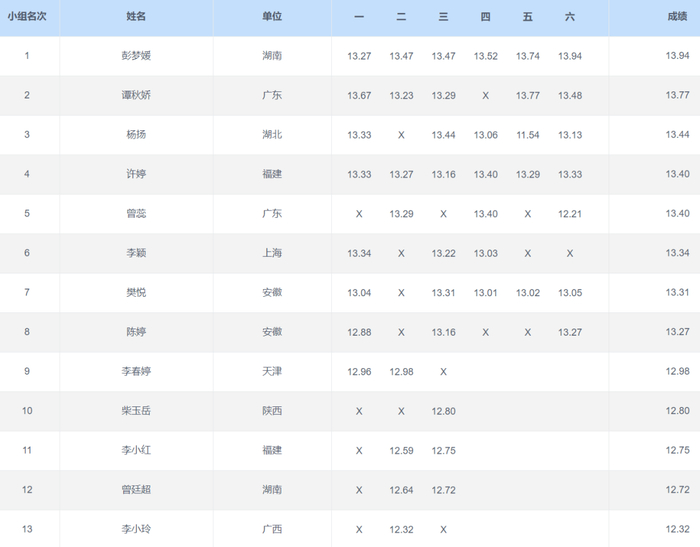Select the athlete 樊悦
The height and width of the screenshot is (547, 700).
[136, 293]
